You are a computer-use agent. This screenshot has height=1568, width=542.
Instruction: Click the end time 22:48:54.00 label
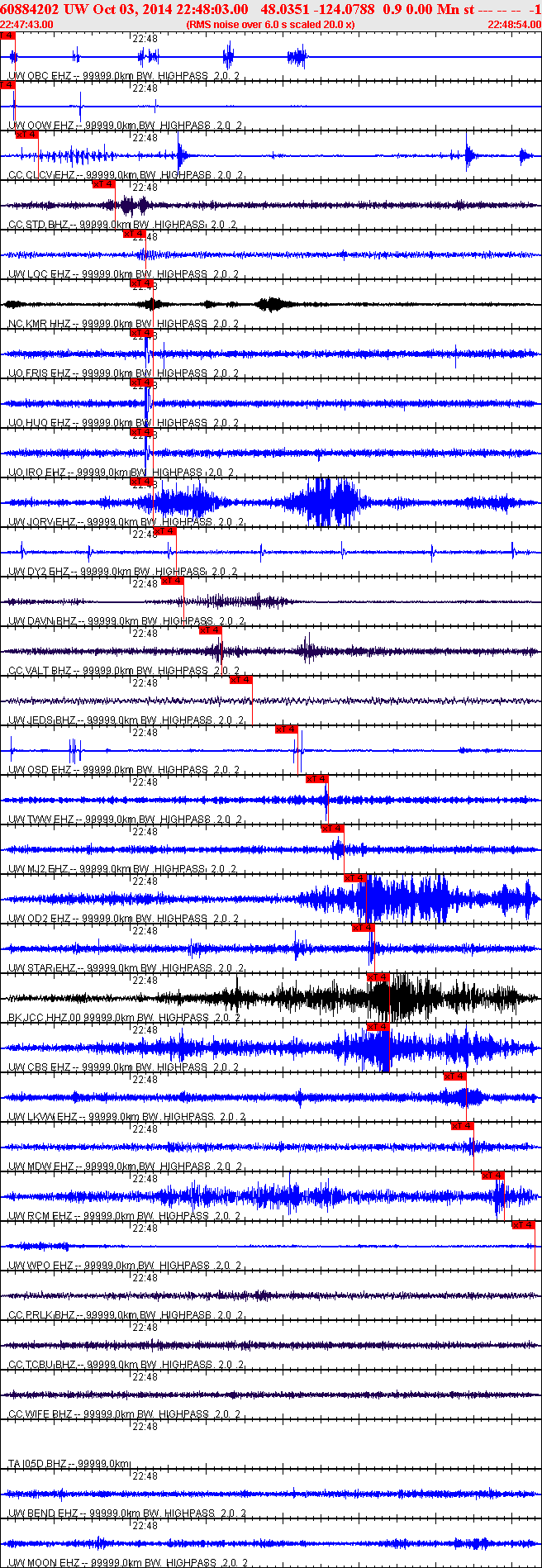pyautogui.click(x=514, y=25)
